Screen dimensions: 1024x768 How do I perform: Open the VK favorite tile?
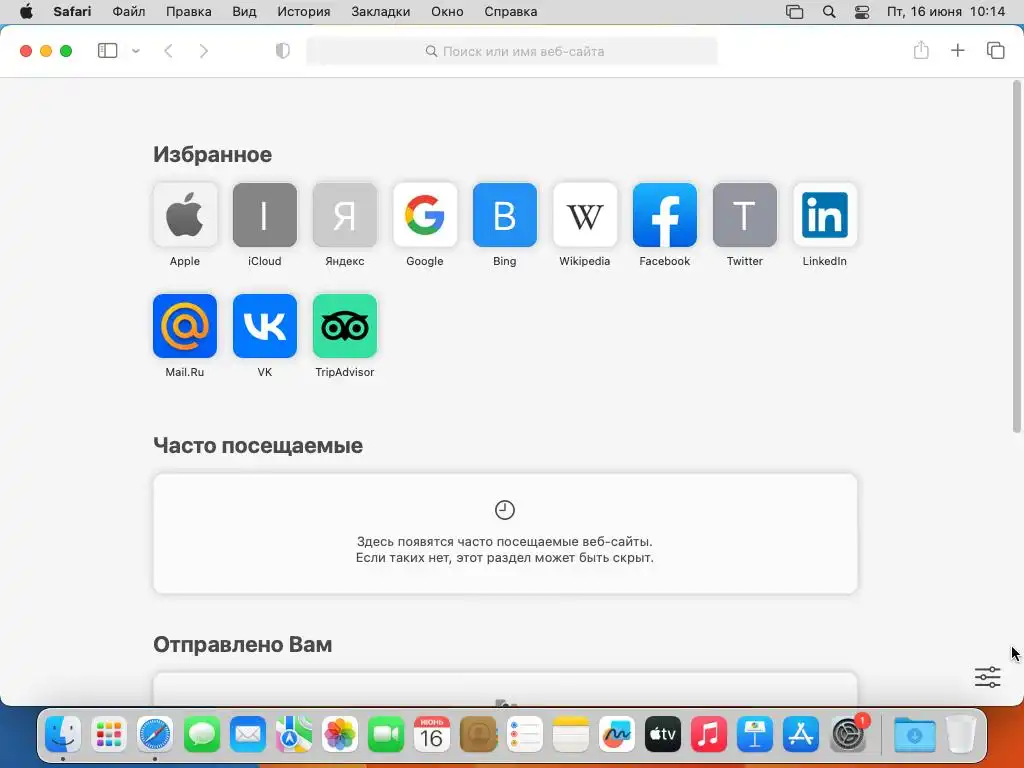pos(264,326)
